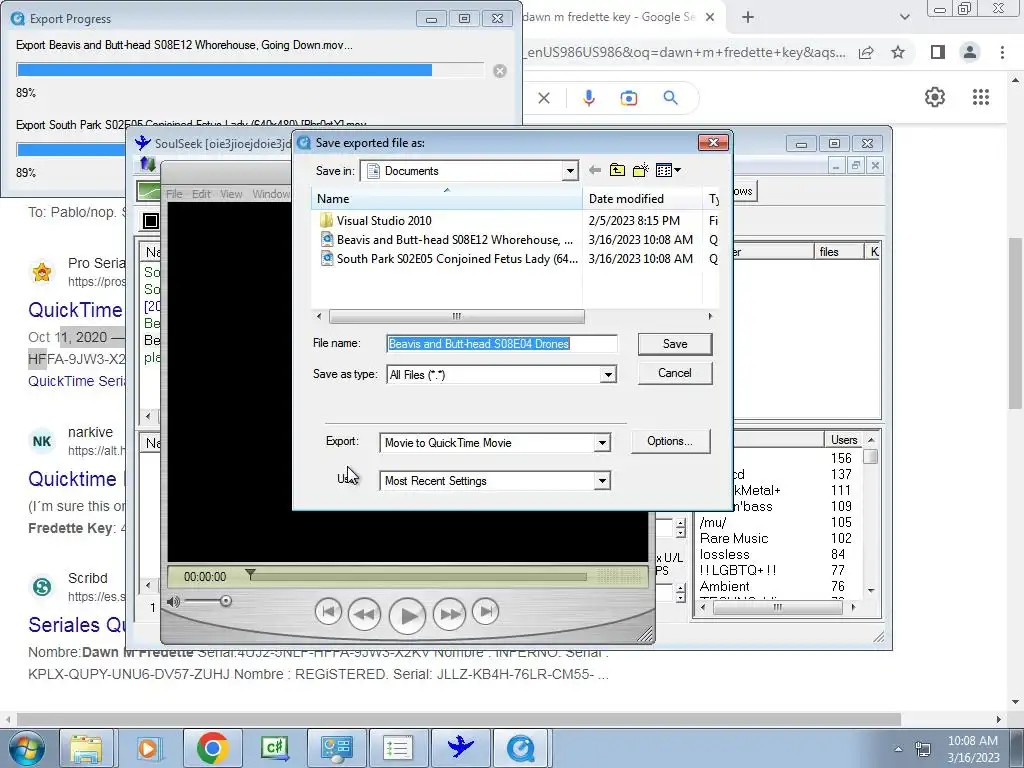Image resolution: width=1024 pixels, height=768 pixels.
Task: Click the Google search magnifier icon
Action: (670, 98)
